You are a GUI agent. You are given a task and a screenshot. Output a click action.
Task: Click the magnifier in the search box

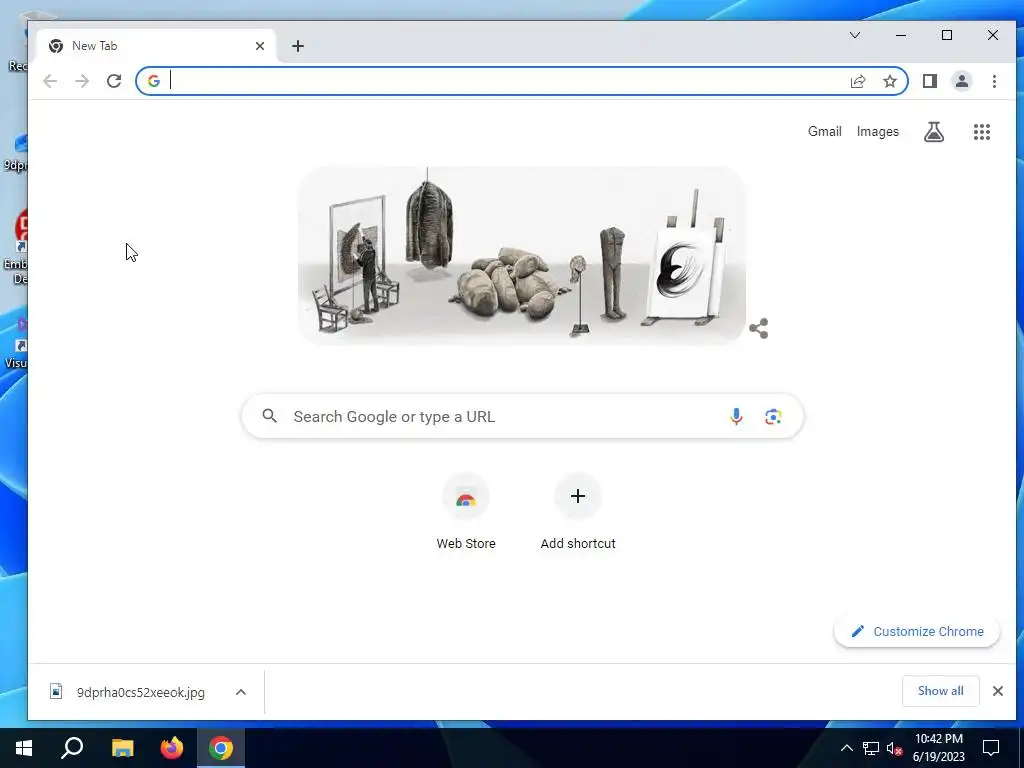270,415
